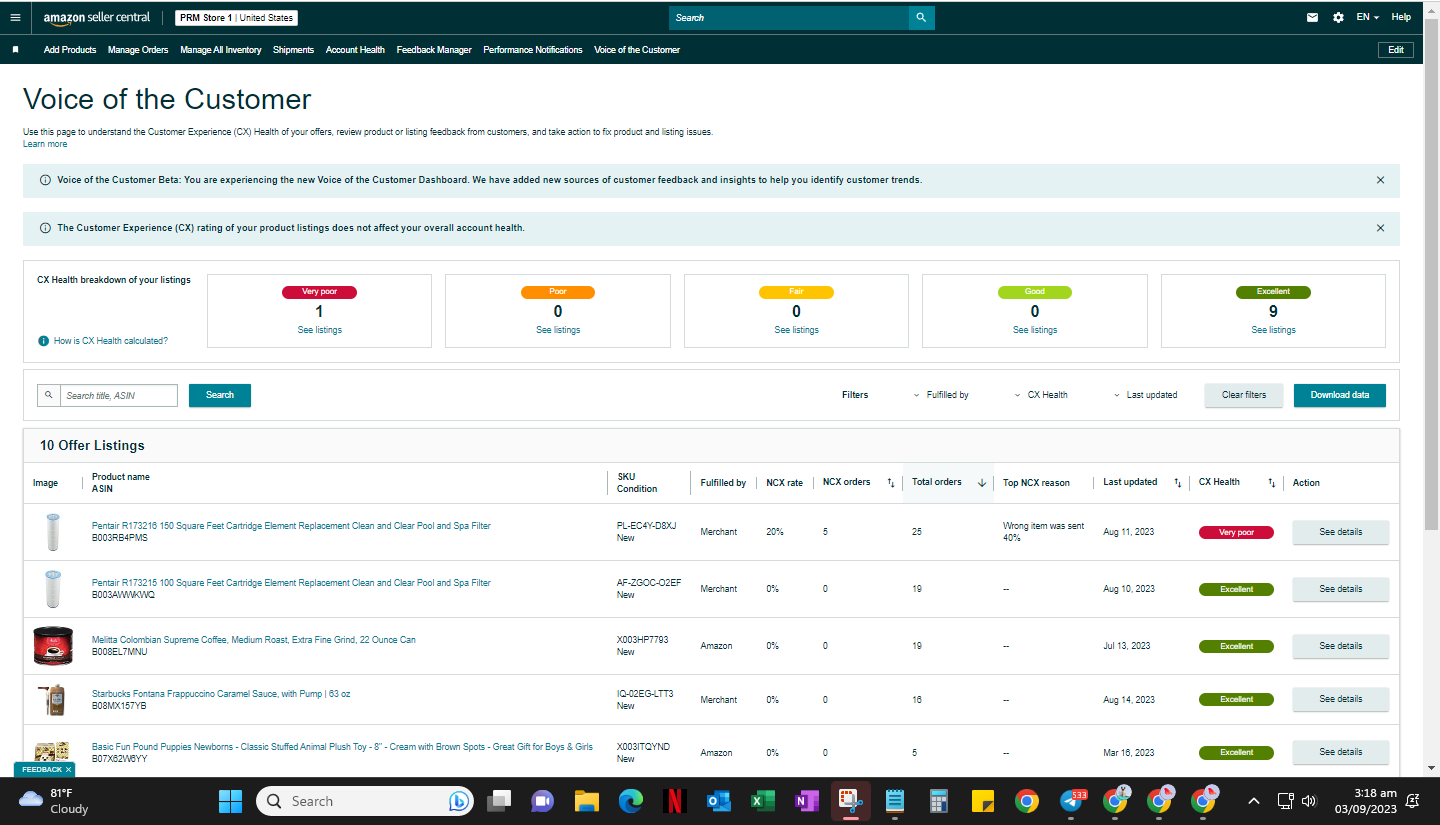
Task: Click the red Very poor badge in Pentair R173216 row
Action: tap(1236, 533)
